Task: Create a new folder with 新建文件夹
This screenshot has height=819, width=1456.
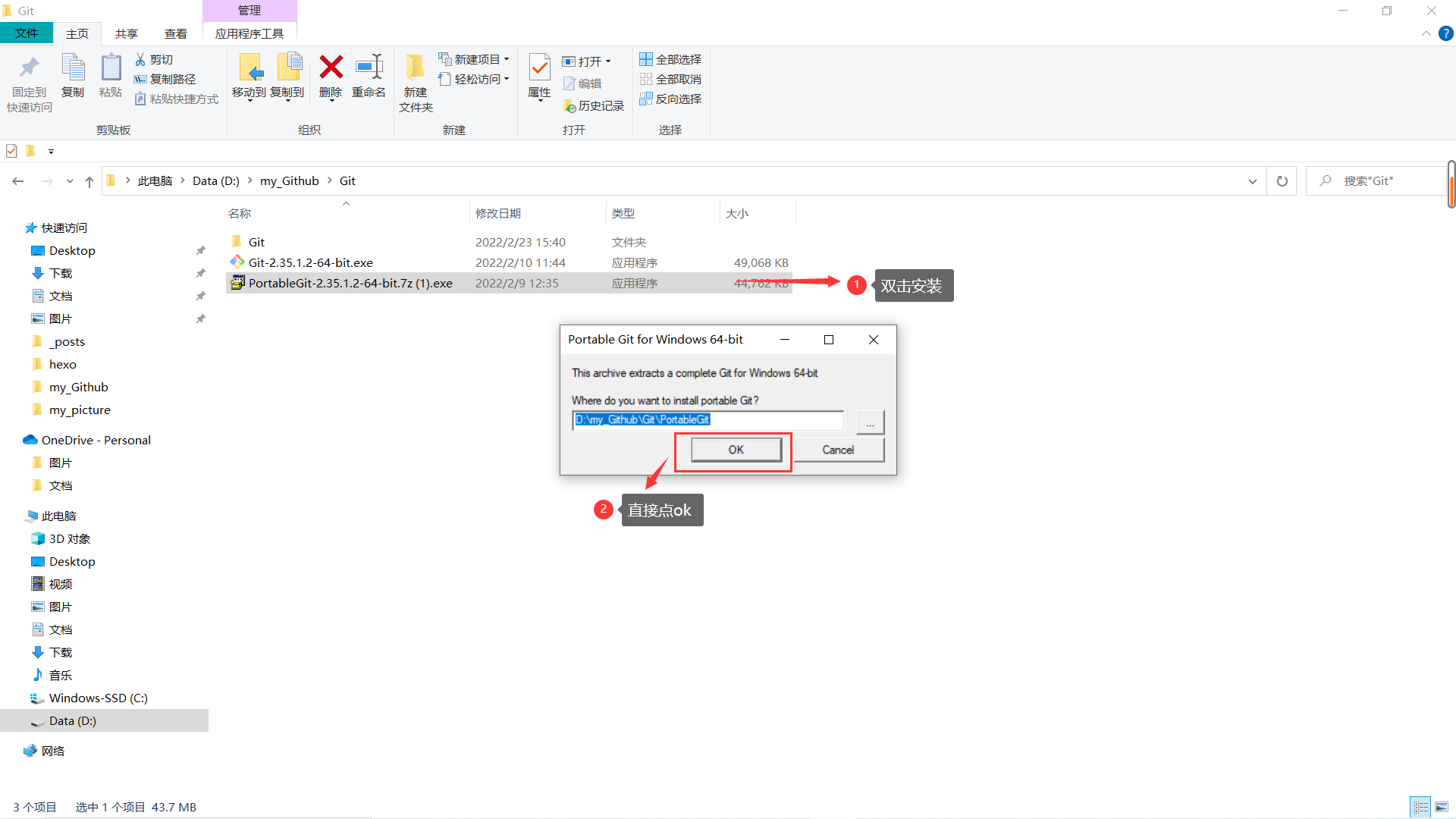Action: (x=416, y=83)
